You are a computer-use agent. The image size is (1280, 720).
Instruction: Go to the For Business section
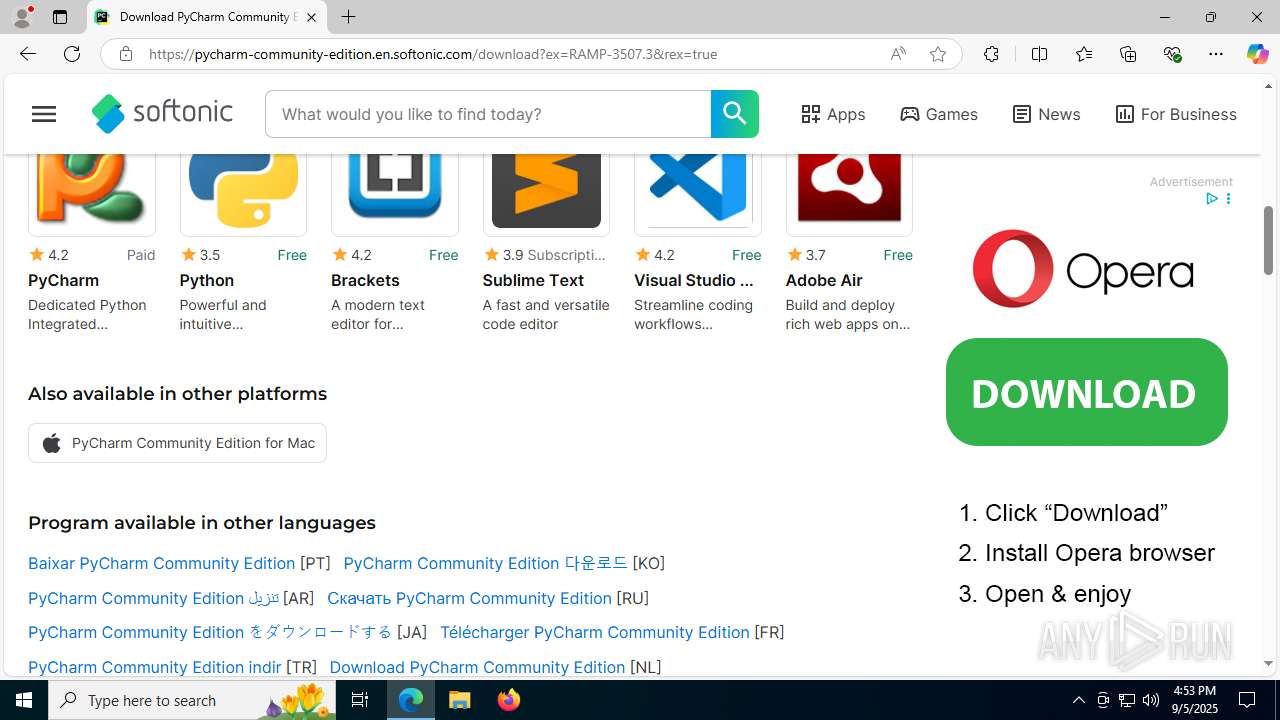click(x=1176, y=114)
